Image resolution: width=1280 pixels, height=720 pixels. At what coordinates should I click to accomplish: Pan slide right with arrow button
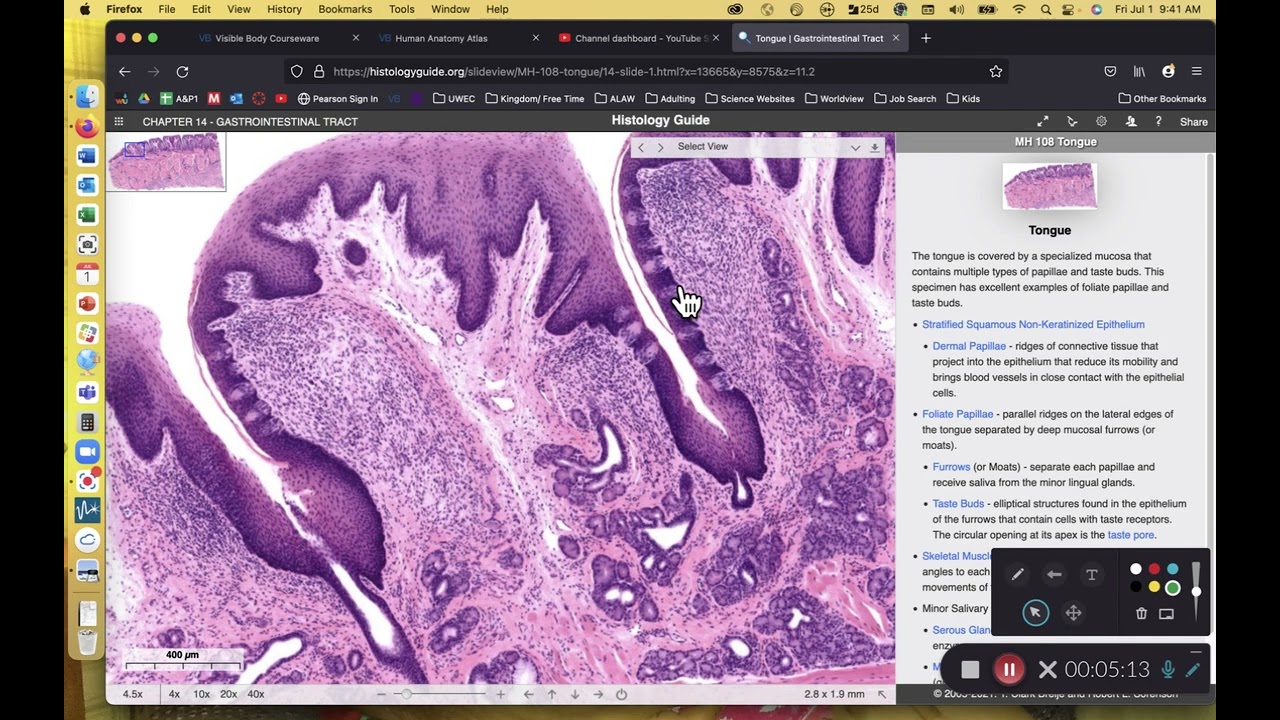[x=598, y=694]
